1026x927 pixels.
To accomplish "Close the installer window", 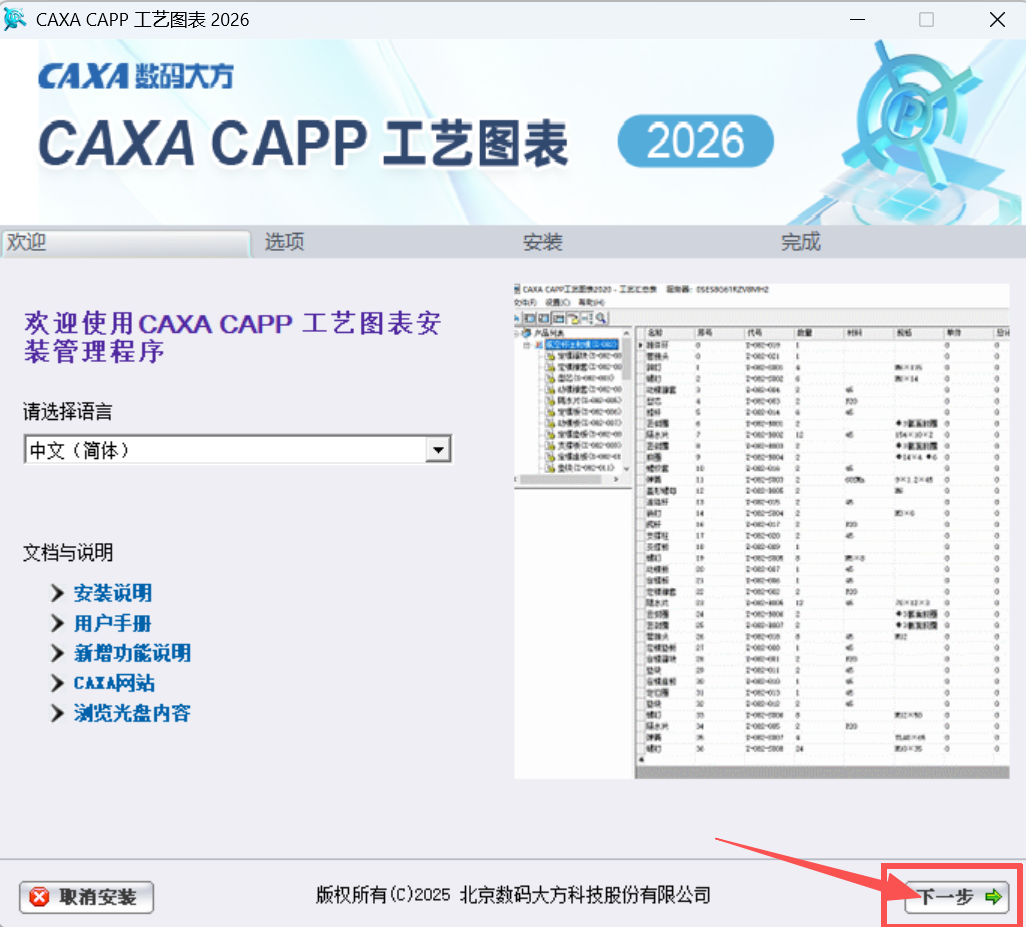I will tap(997, 20).
